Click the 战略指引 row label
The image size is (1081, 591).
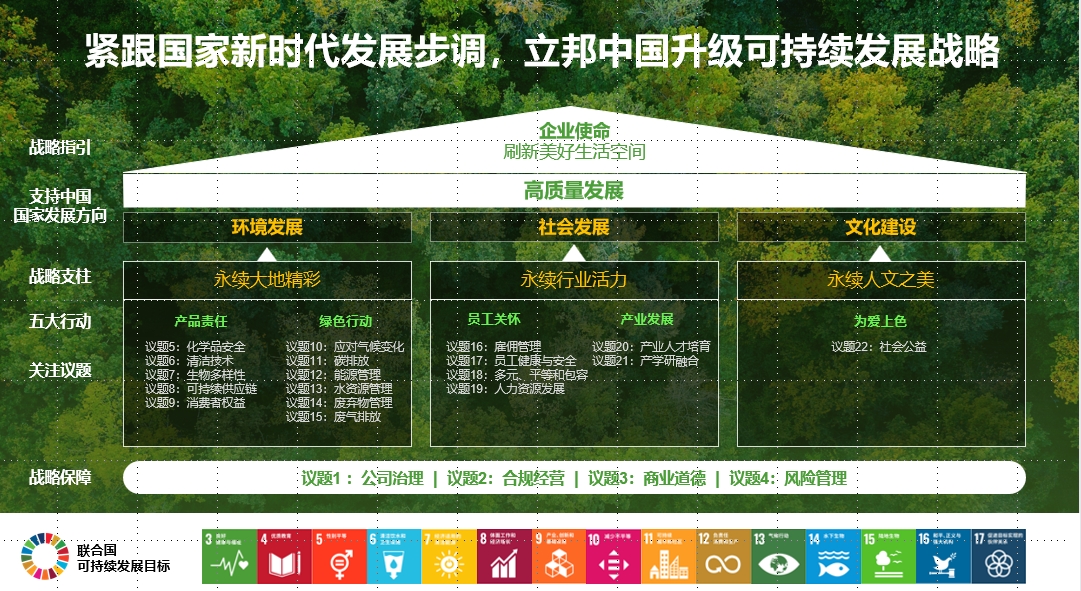point(60,148)
